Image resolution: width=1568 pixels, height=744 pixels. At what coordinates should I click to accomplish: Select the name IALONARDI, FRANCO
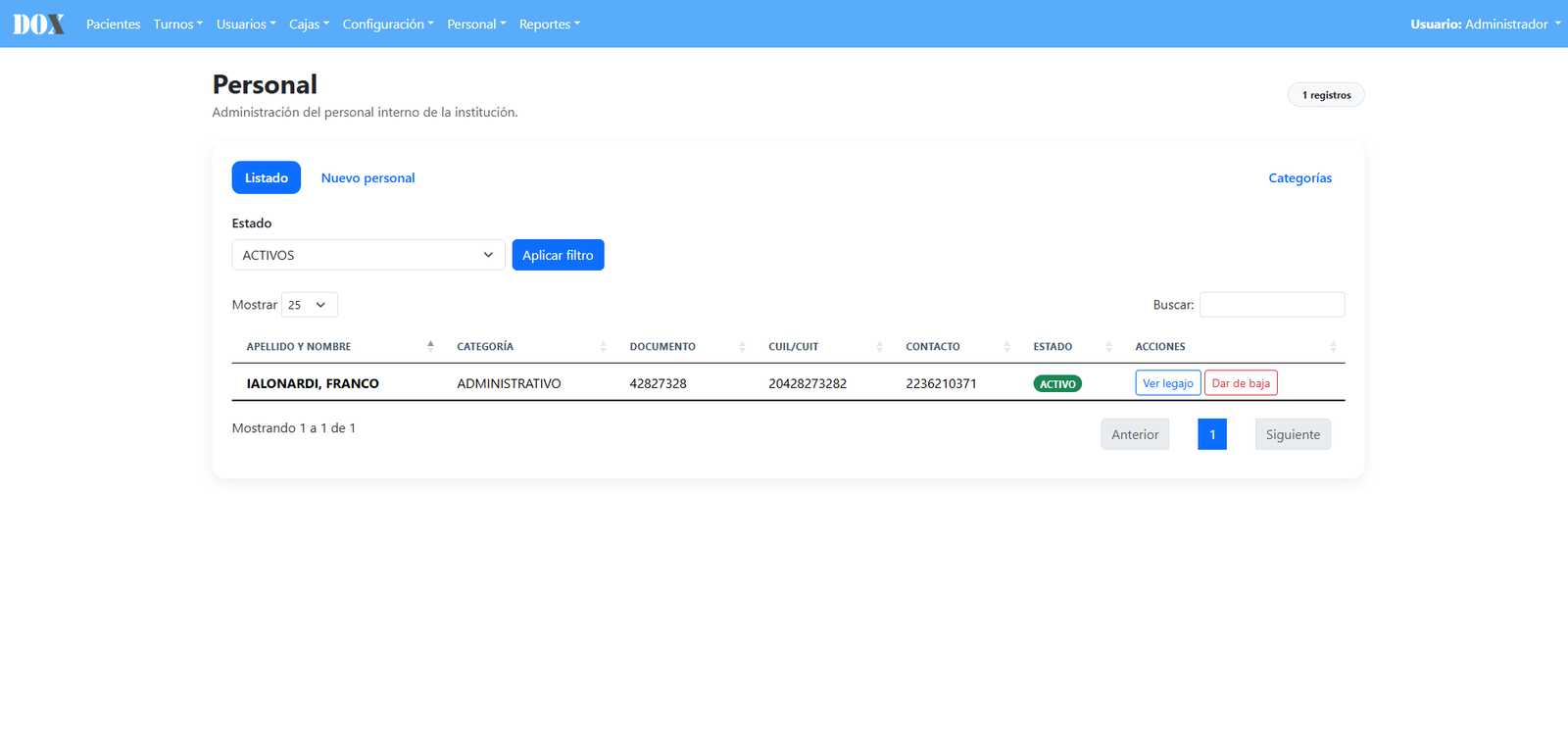(313, 383)
